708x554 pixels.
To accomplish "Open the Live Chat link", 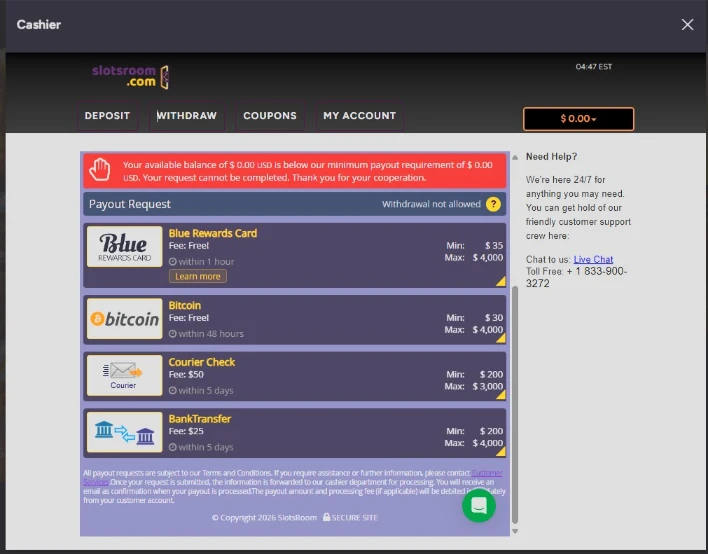I will click(x=593, y=259).
